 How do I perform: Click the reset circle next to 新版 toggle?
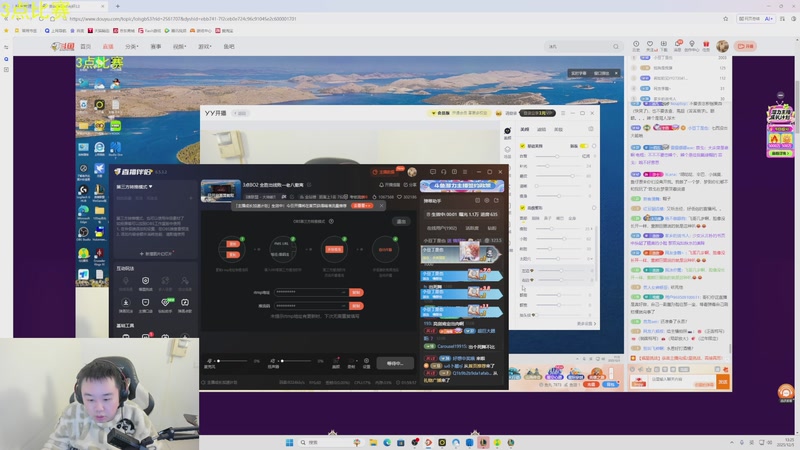[594, 146]
